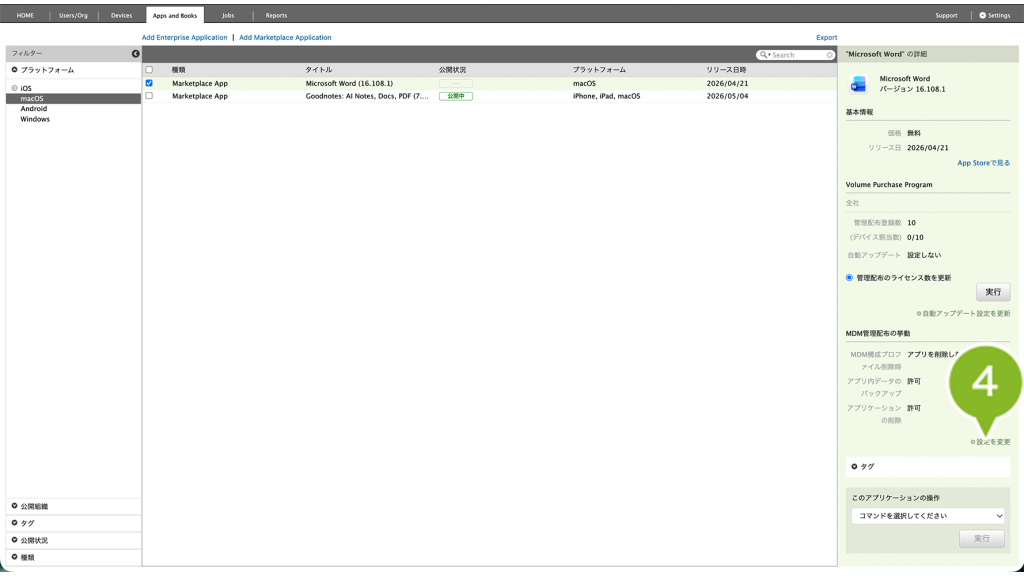Sort by the タイトル column header
The height and width of the screenshot is (576, 1024).
[319, 70]
